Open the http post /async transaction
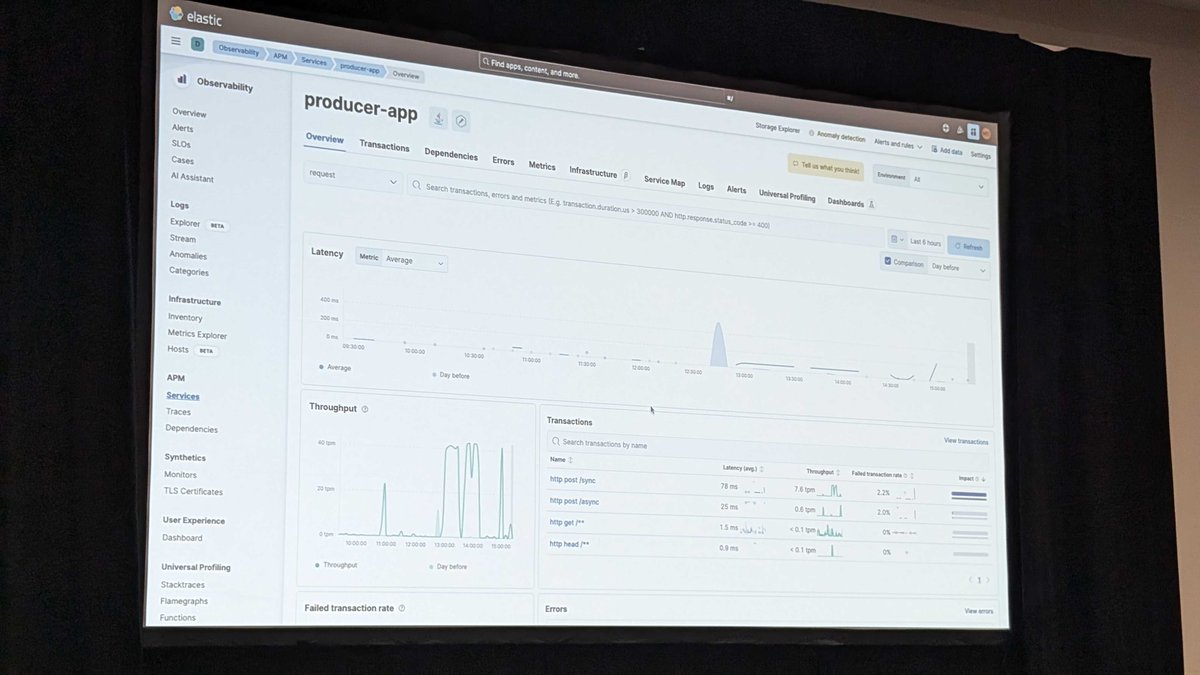This screenshot has width=1200, height=675. point(575,501)
